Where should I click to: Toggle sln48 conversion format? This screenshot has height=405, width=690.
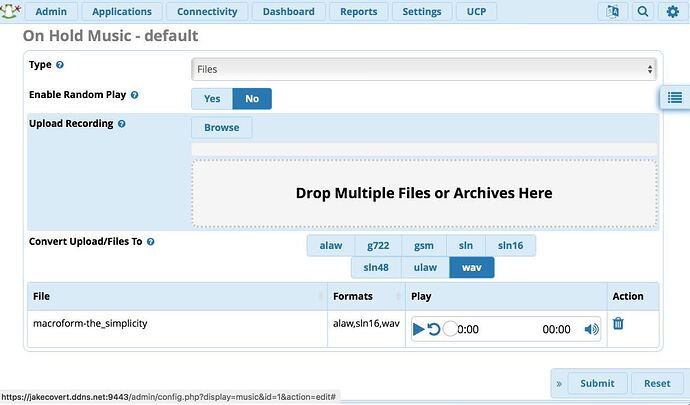tap(376, 268)
